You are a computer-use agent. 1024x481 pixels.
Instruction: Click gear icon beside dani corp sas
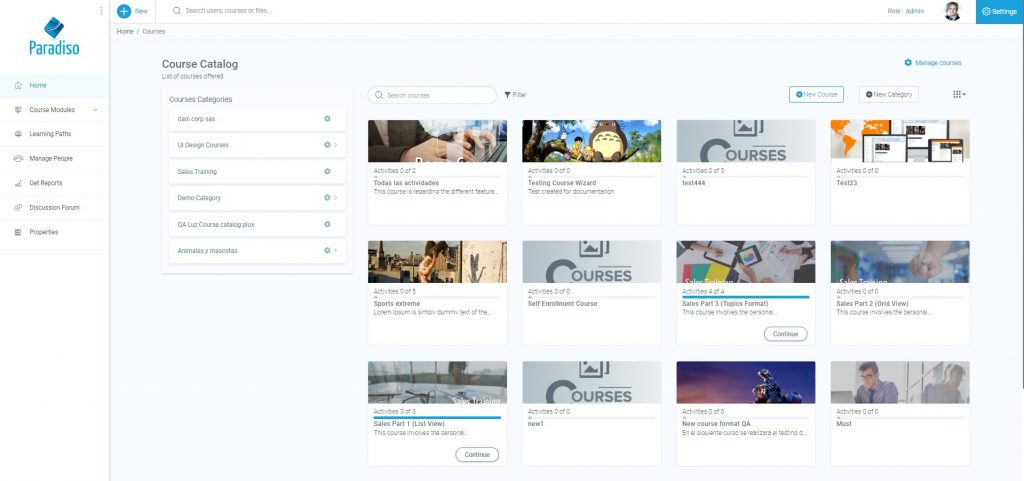(x=327, y=119)
